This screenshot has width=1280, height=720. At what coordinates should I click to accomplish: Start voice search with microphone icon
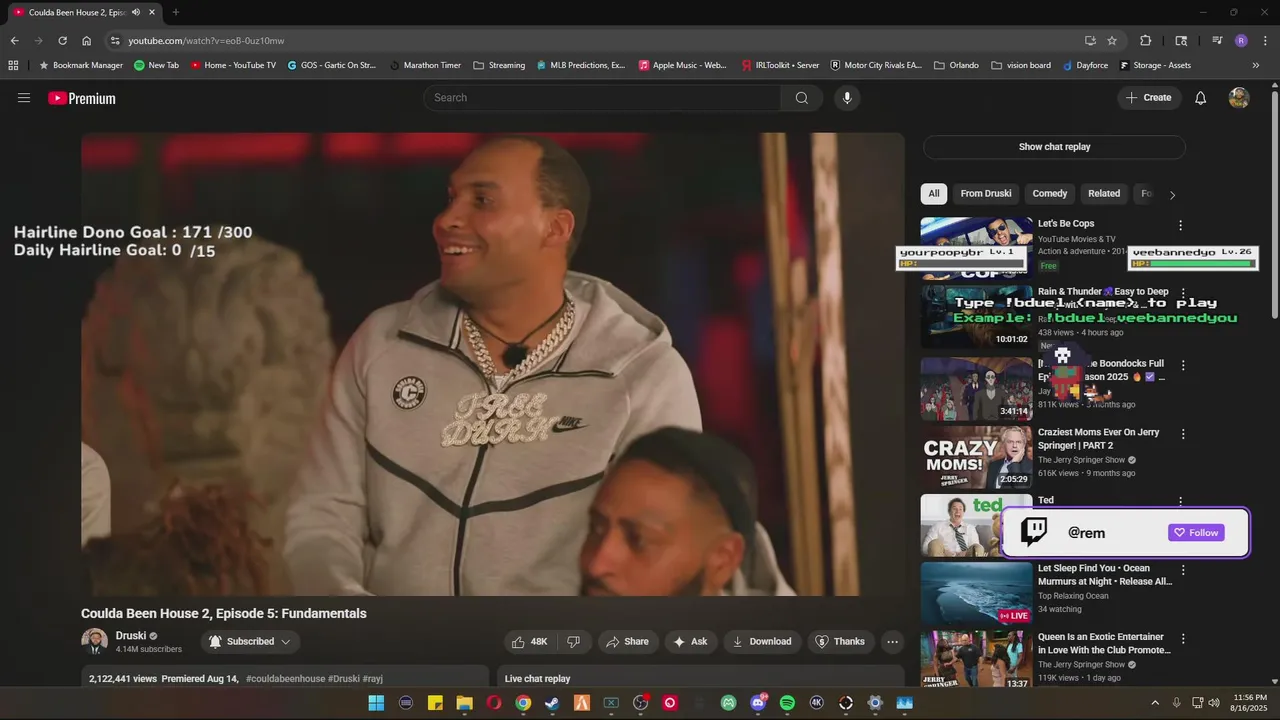coord(847,98)
